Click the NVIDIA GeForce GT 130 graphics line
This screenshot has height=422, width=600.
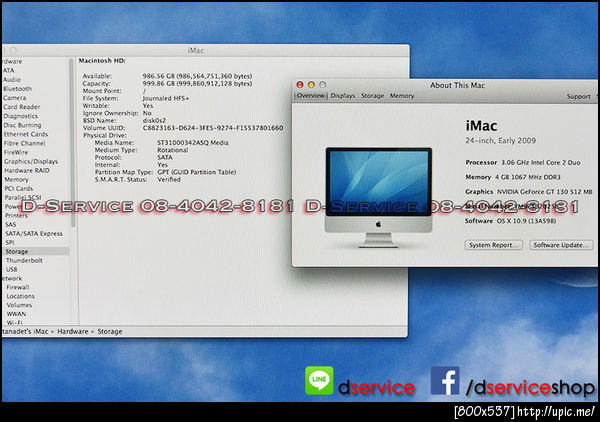click(x=529, y=192)
